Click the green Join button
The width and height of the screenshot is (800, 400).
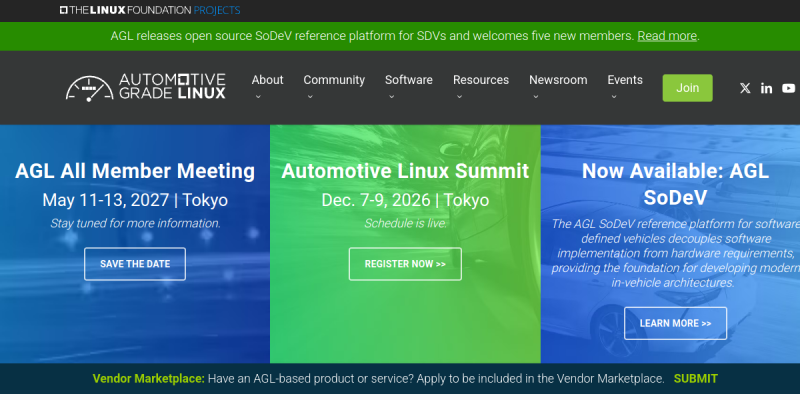coord(687,88)
